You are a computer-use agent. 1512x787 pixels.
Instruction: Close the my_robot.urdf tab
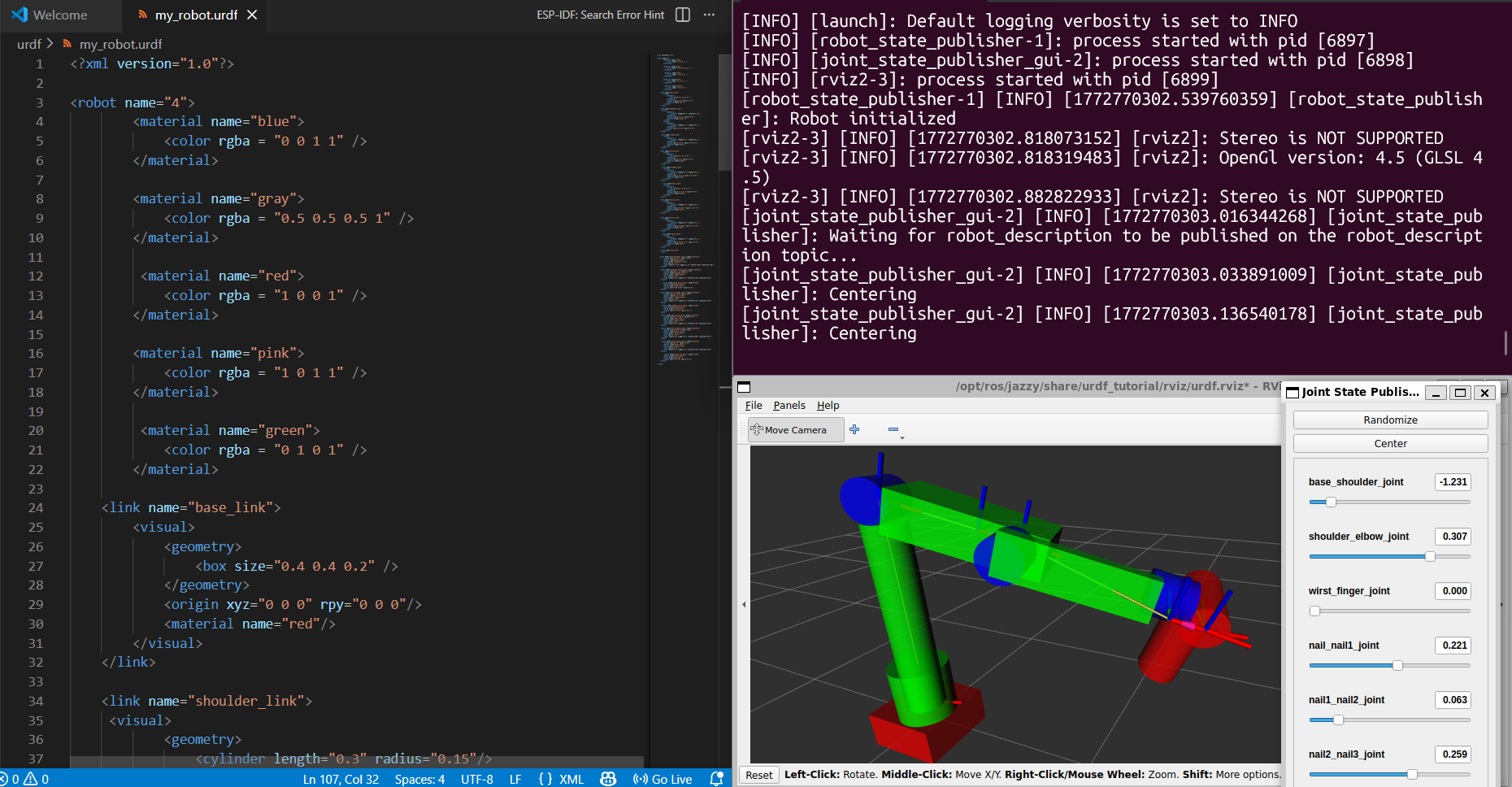[252, 15]
